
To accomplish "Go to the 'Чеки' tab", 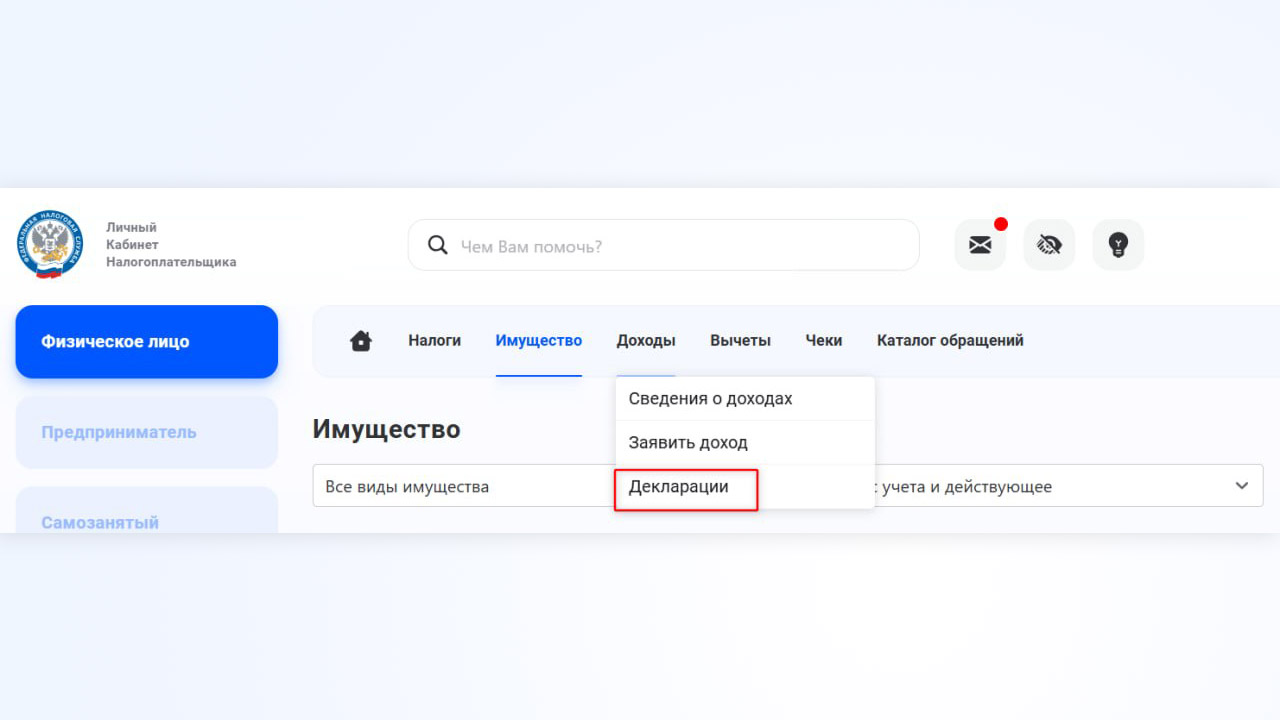I will tap(824, 341).
